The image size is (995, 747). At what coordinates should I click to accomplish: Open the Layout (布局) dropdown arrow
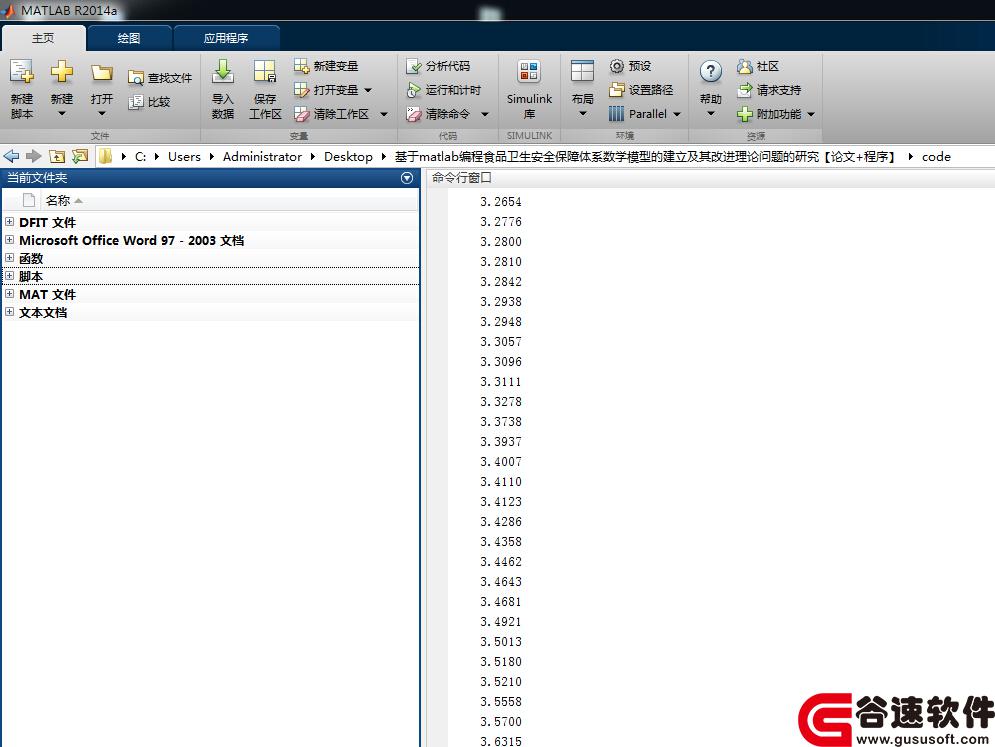583,114
